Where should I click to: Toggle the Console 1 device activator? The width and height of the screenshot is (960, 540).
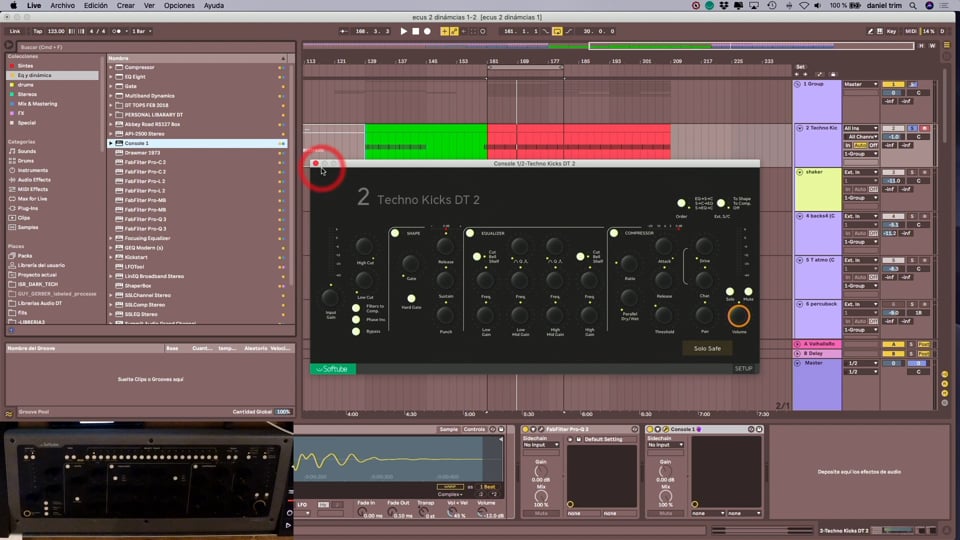[650, 429]
